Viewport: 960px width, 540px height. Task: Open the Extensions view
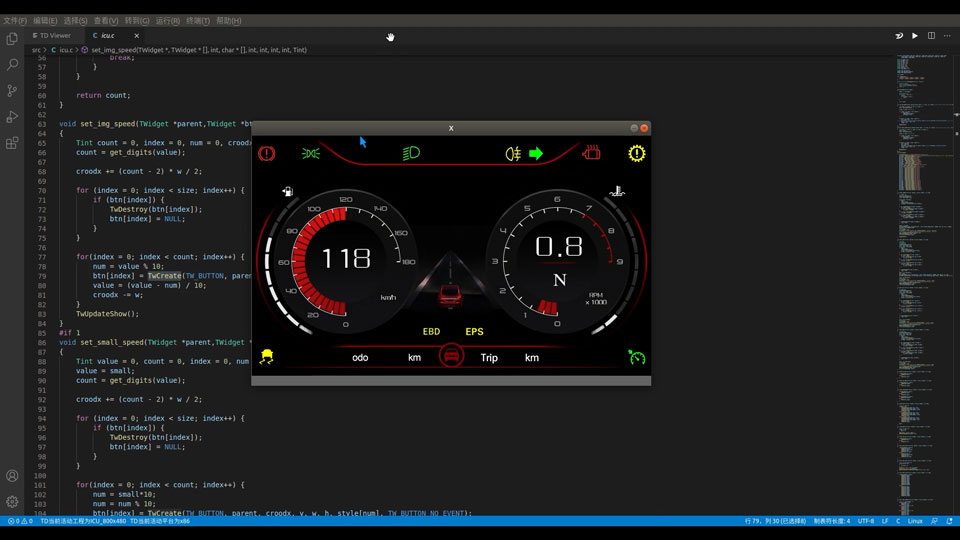click(12, 143)
